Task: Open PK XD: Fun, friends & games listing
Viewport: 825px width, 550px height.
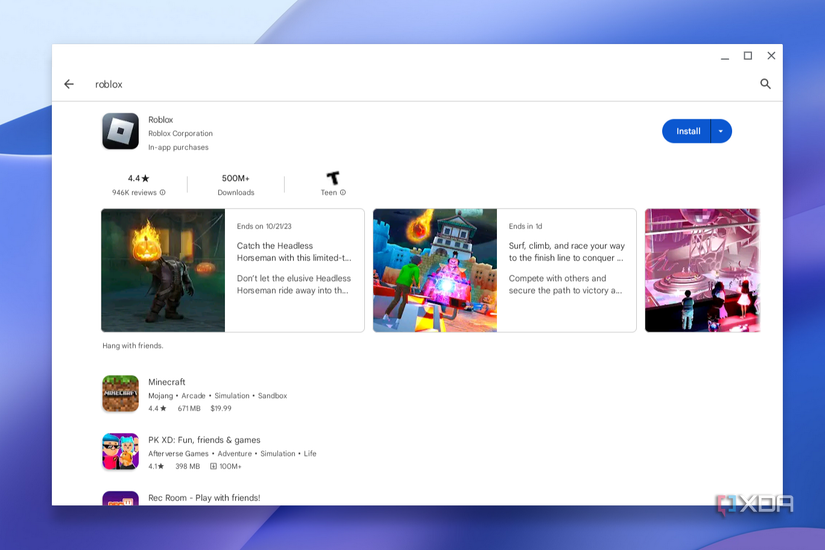Action: tap(204, 440)
